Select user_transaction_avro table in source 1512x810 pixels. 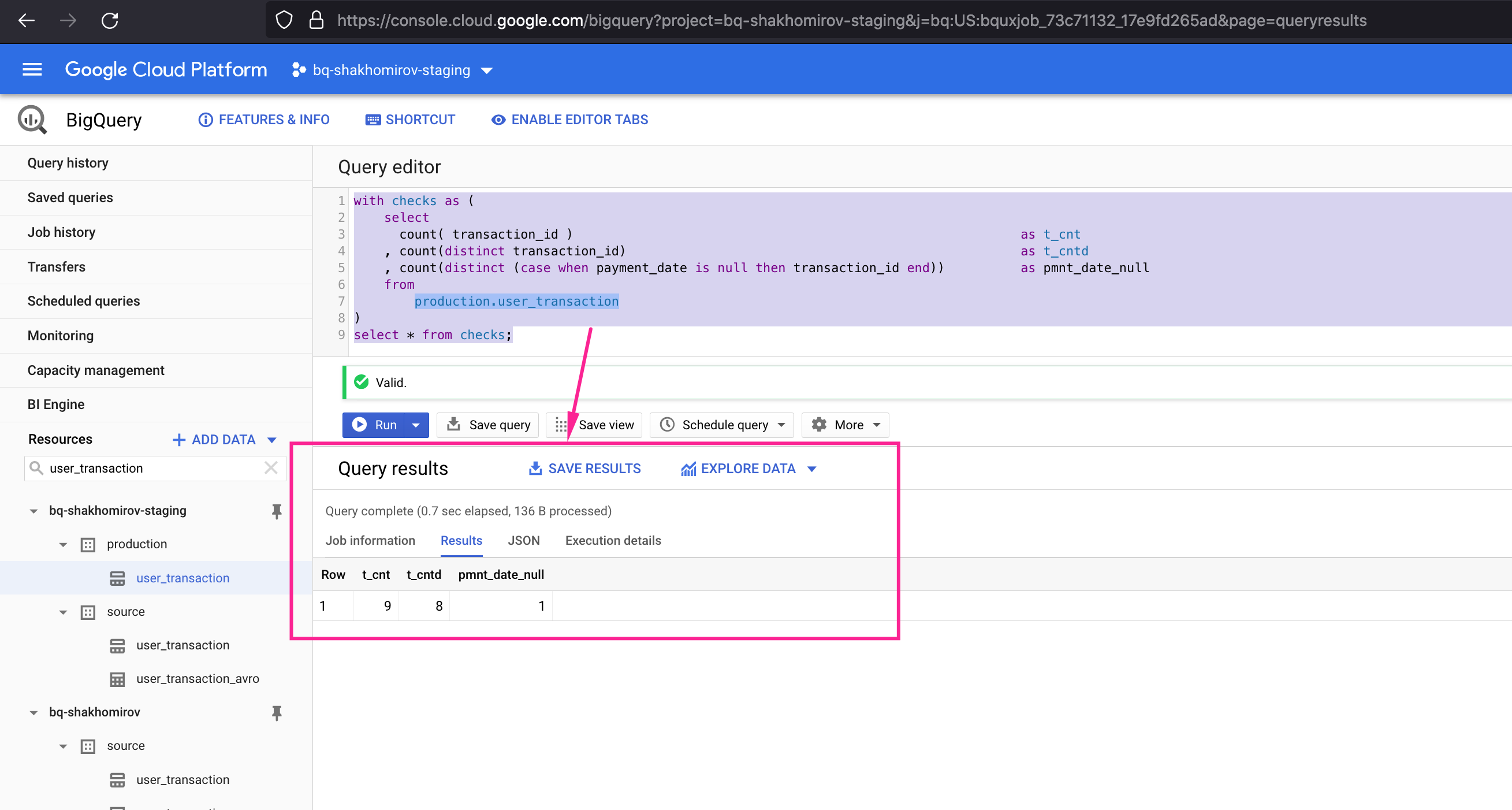coord(197,678)
